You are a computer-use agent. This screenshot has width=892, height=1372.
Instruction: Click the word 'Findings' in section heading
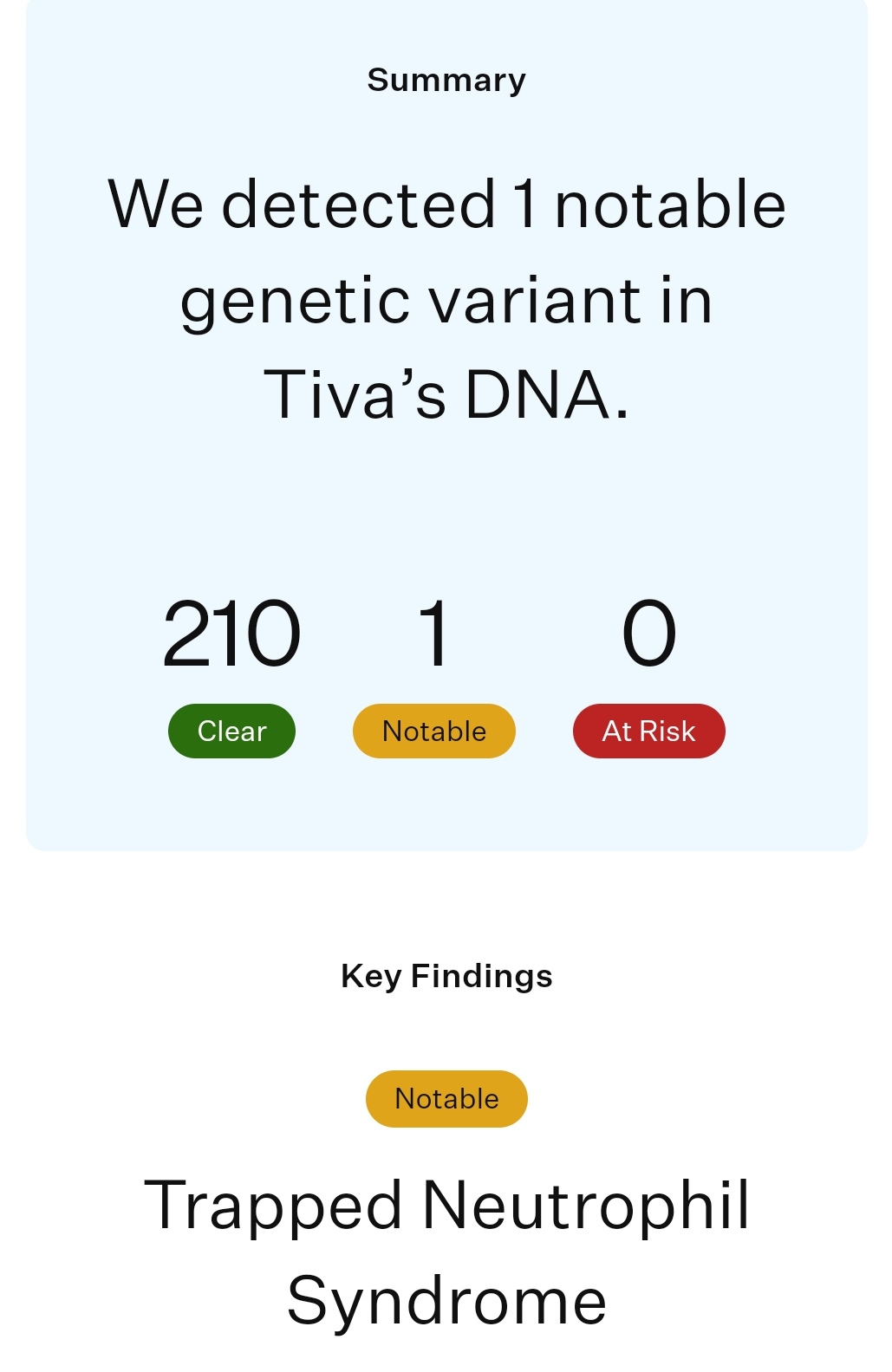[x=482, y=976]
